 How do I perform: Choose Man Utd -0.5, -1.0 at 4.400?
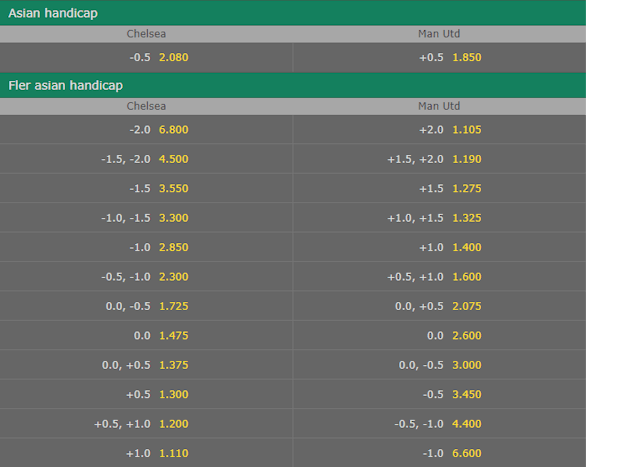[x=439, y=424]
